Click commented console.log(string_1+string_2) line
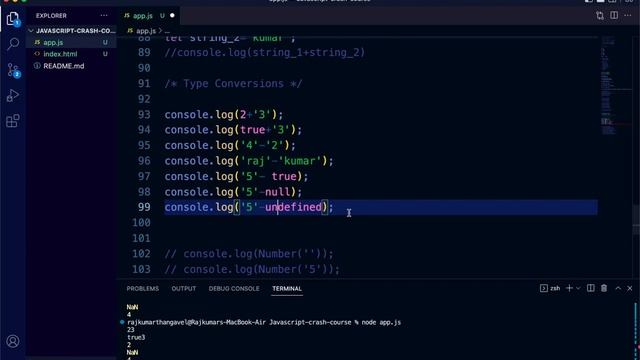Image resolution: width=640 pixels, height=360 pixels. point(264,53)
